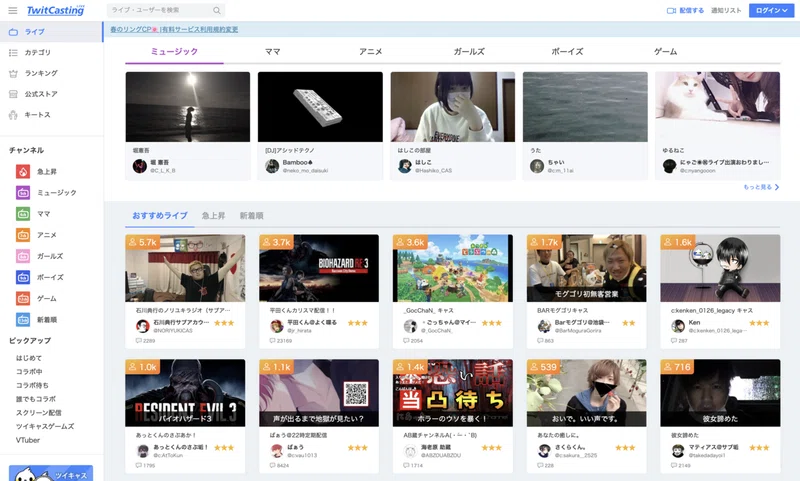Expand もっと見る chevron link
The width and height of the screenshot is (800, 481).
point(761,187)
